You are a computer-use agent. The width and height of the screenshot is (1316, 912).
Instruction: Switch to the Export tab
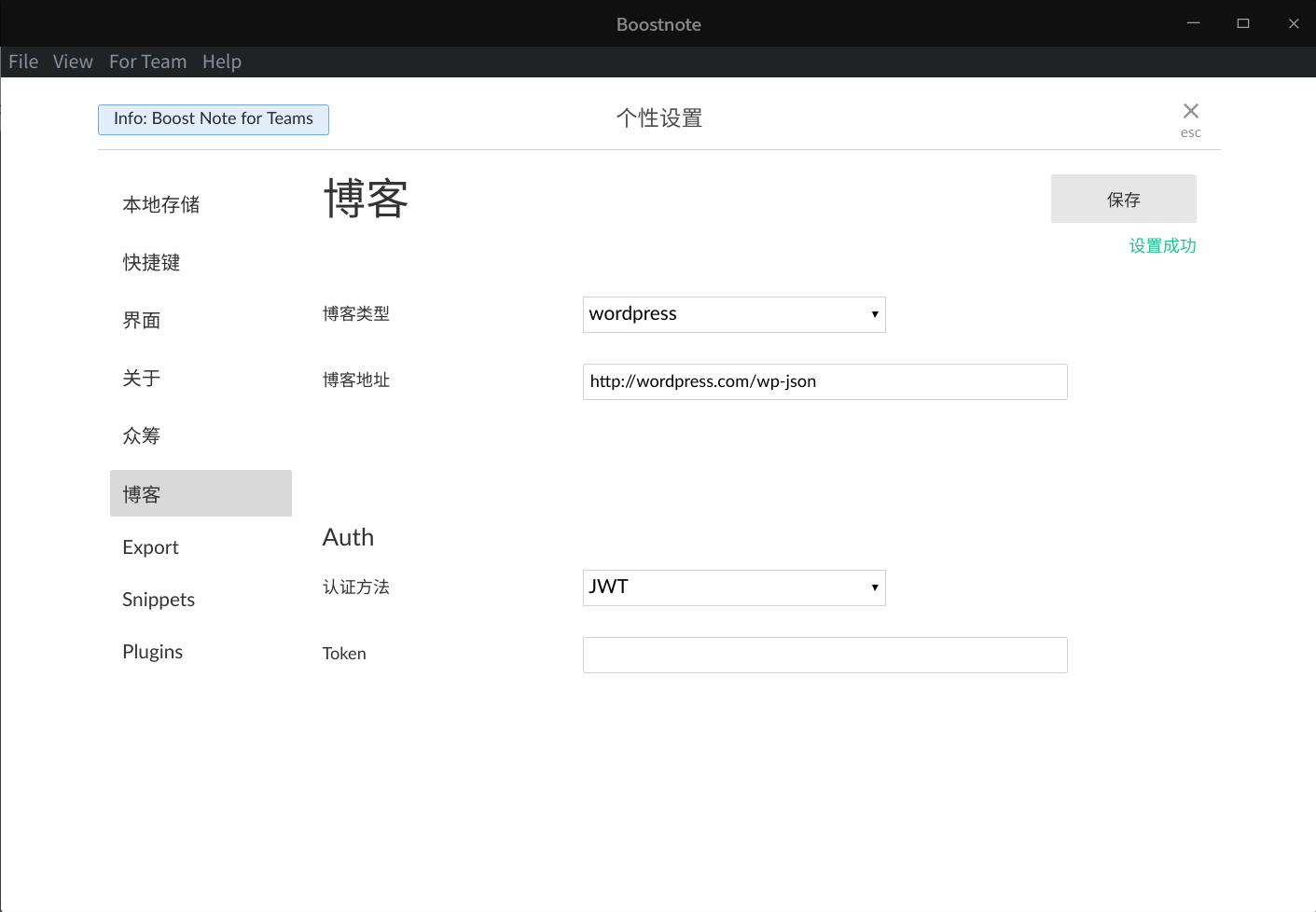click(150, 547)
